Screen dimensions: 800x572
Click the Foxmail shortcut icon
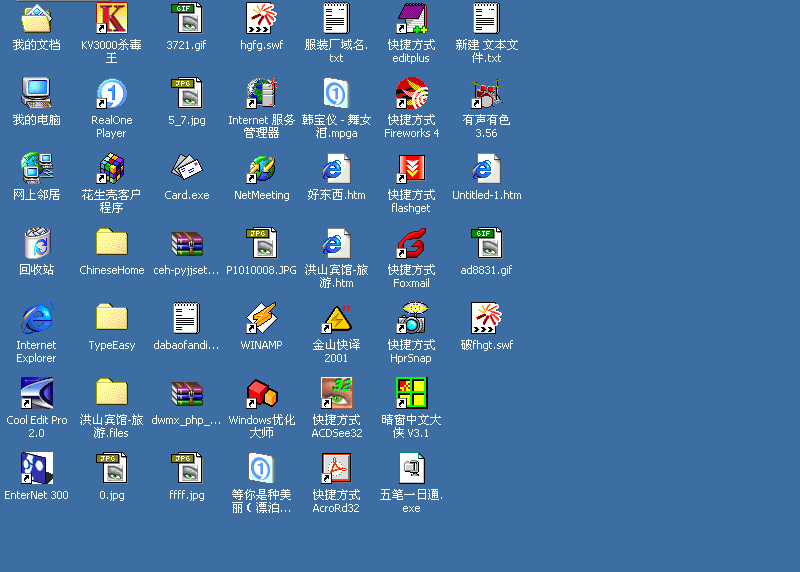[411, 244]
